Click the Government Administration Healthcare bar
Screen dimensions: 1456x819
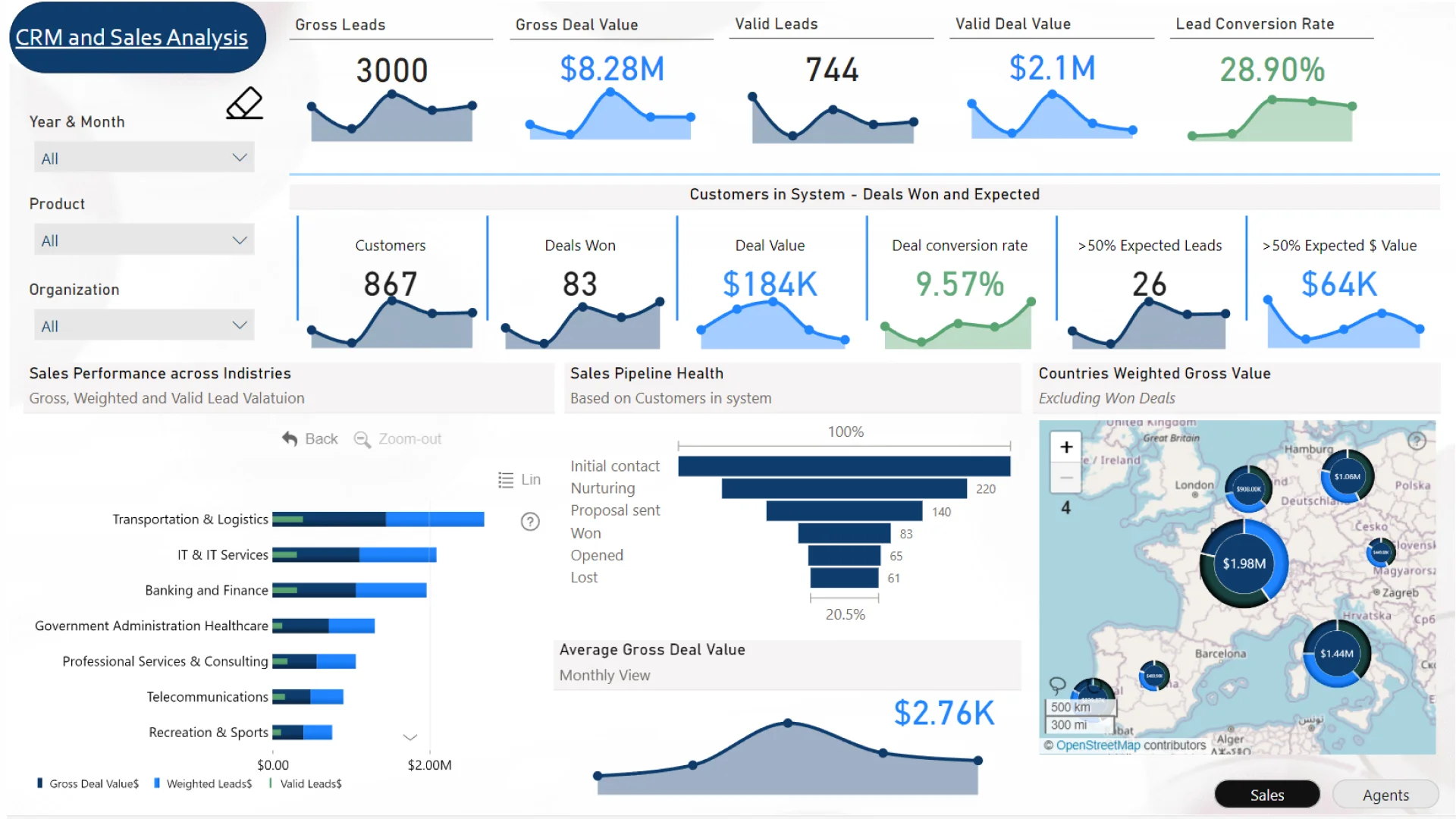[323, 626]
